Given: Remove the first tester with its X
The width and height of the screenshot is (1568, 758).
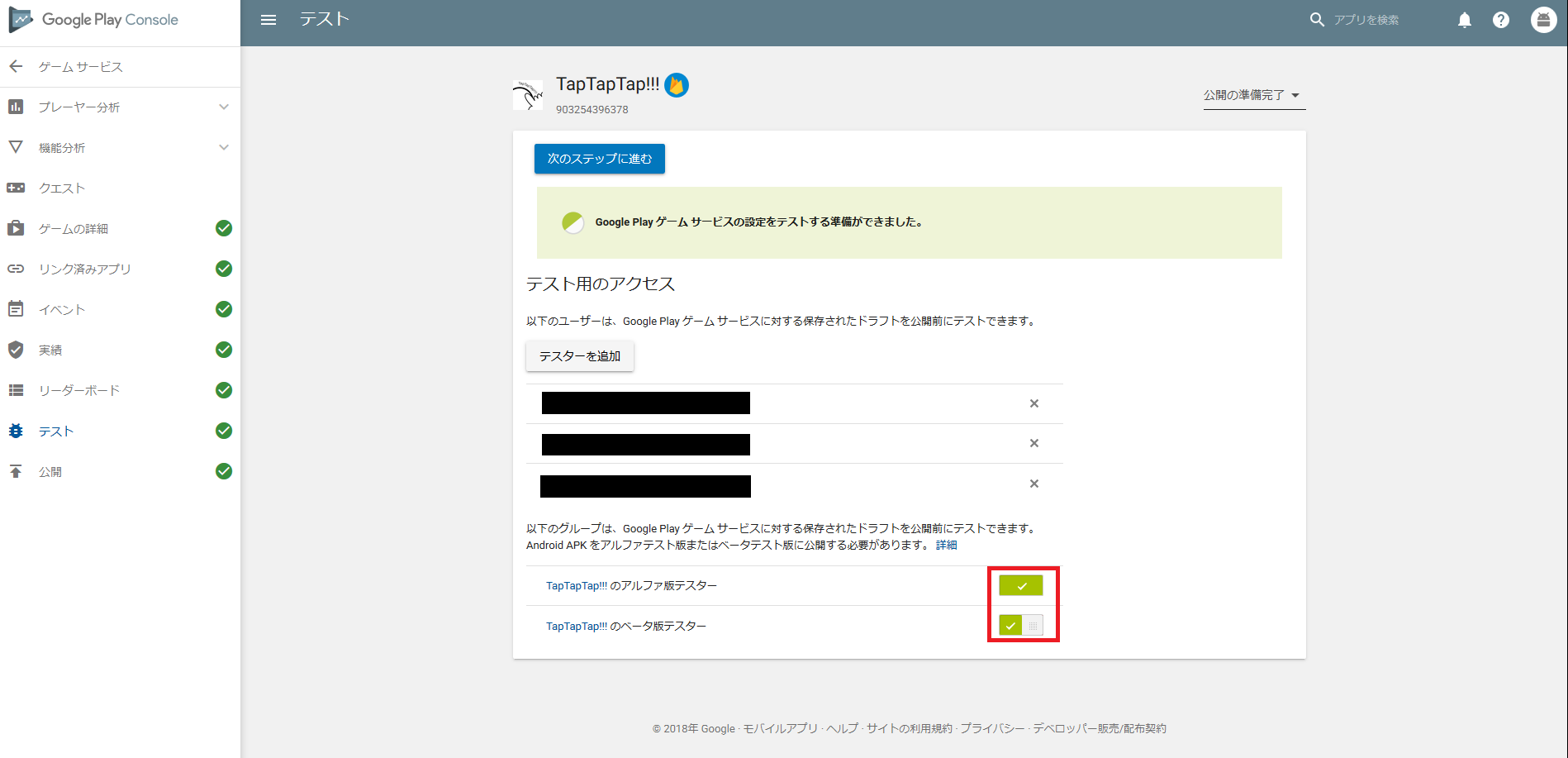Looking at the screenshot, I should pyautogui.click(x=1033, y=403).
